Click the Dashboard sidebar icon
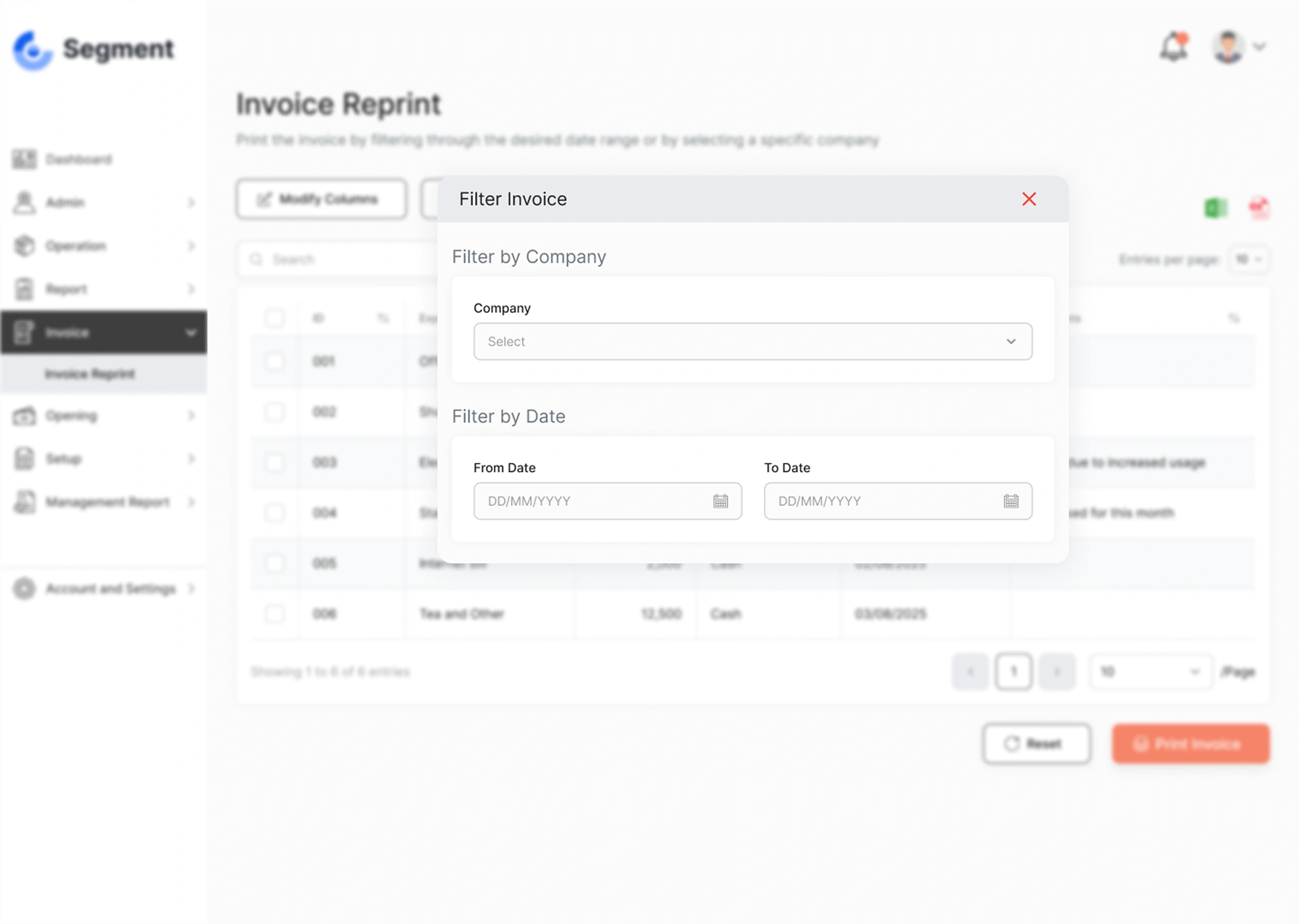 pyautogui.click(x=25, y=159)
